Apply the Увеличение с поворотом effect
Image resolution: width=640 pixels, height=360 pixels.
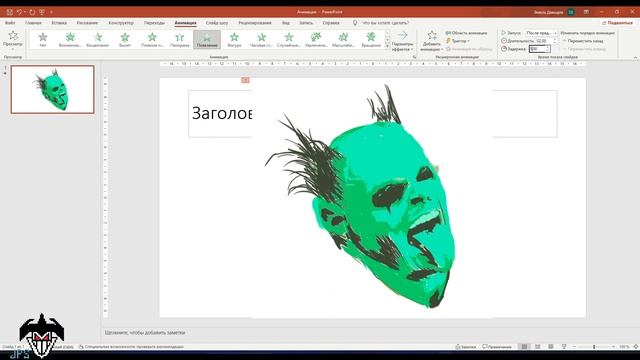[x=316, y=40]
